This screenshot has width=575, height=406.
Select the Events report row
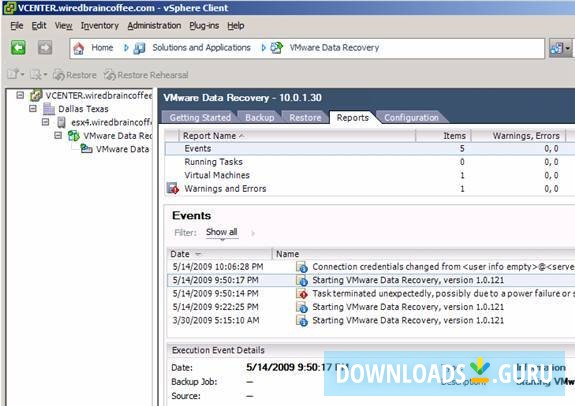click(370, 149)
